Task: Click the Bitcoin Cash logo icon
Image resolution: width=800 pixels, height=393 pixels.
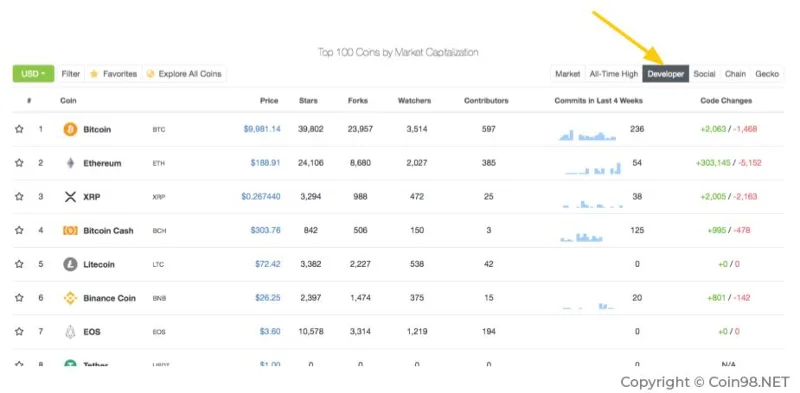Action: pos(70,230)
